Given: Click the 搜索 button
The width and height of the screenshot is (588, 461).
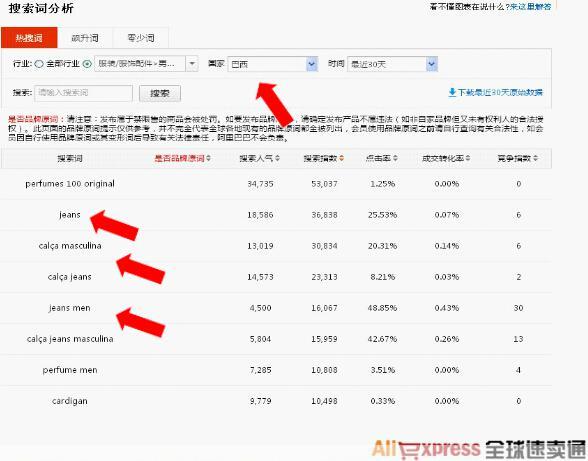Looking at the screenshot, I should [x=160, y=93].
